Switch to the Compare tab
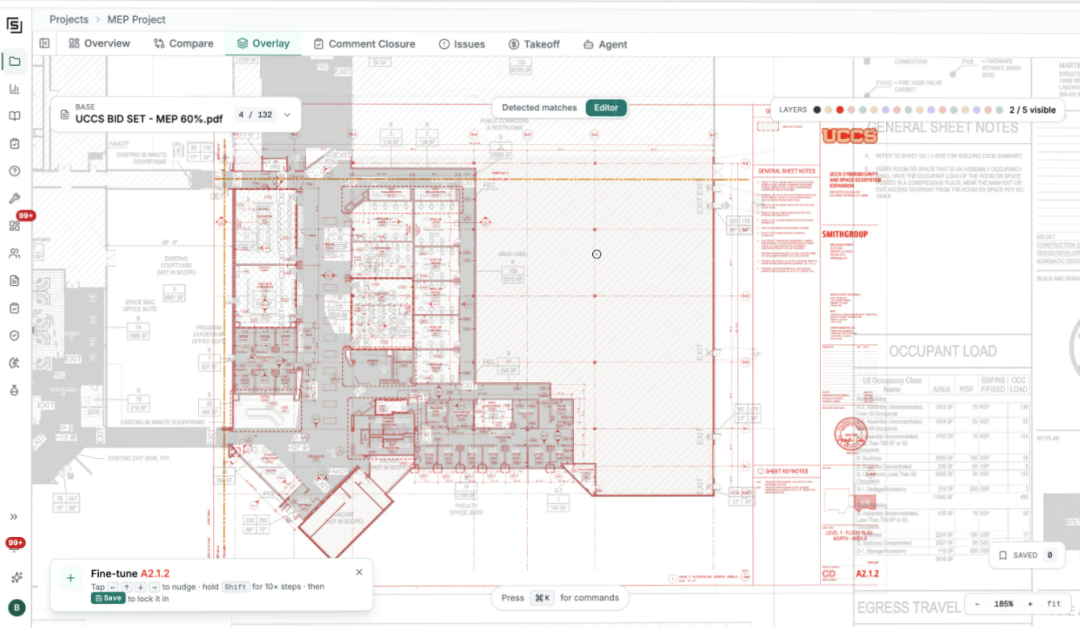 [183, 43]
